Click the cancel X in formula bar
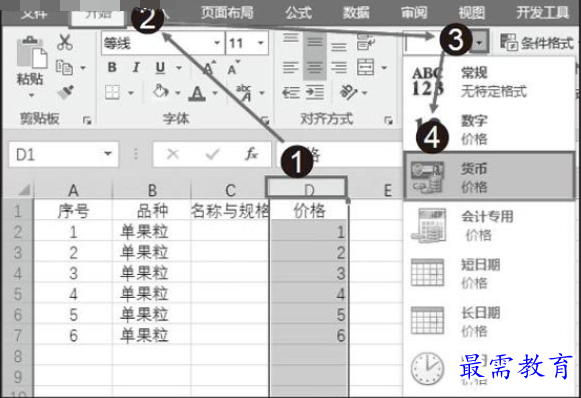Image resolution: width=581 pixels, height=398 pixels. [173, 153]
